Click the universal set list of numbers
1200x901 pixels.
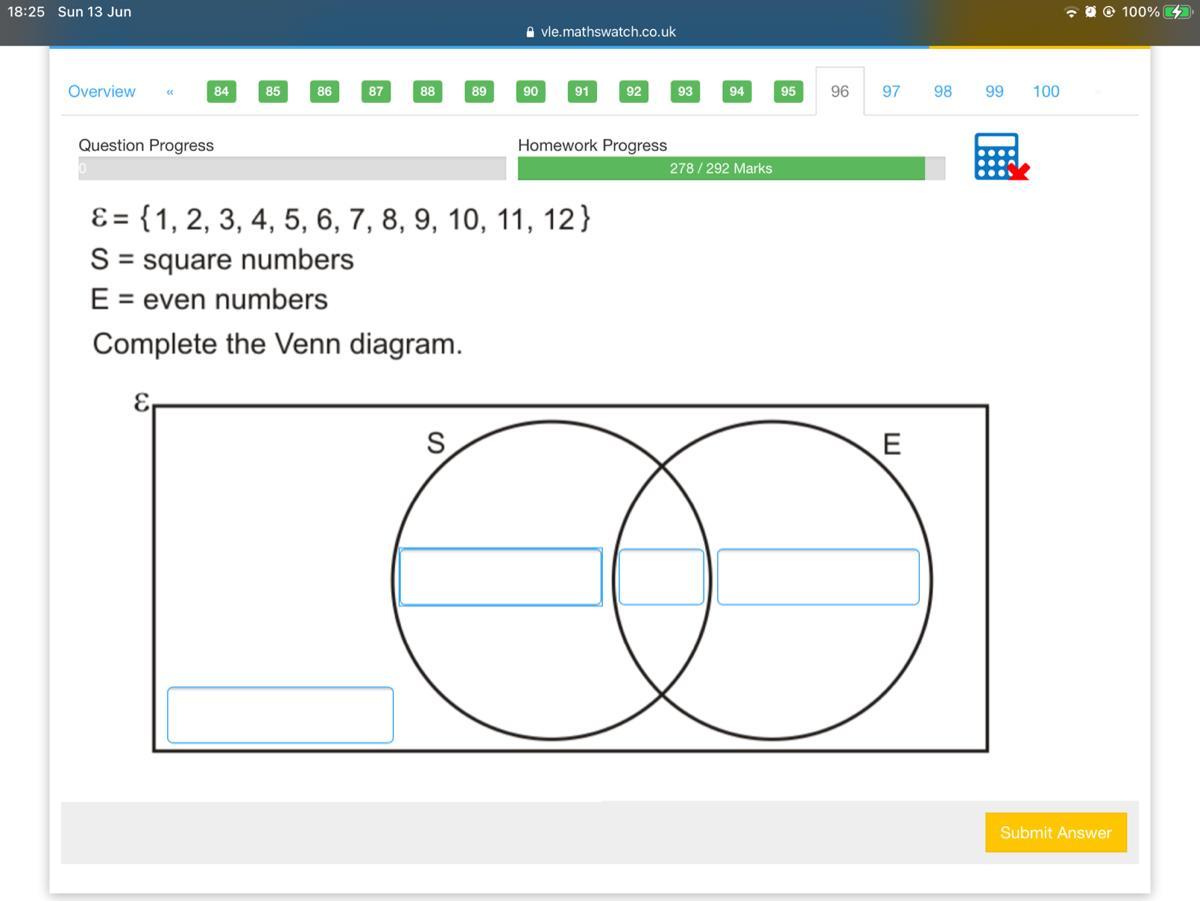tap(340, 219)
